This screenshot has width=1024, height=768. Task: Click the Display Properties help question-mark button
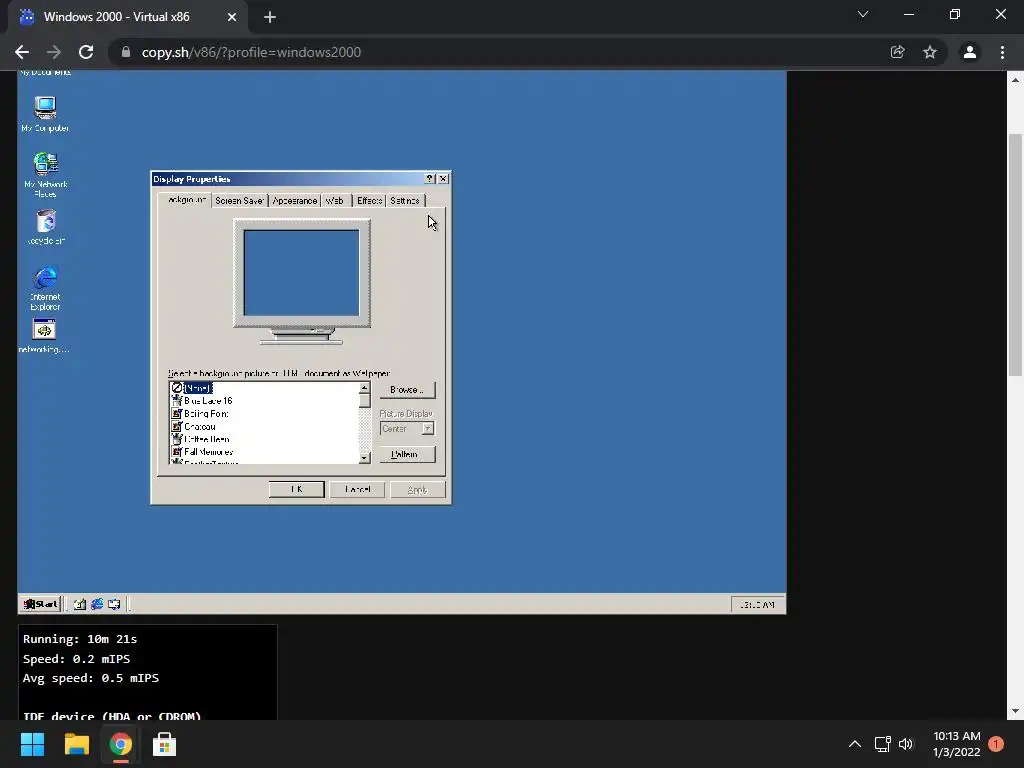[x=430, y=179]
